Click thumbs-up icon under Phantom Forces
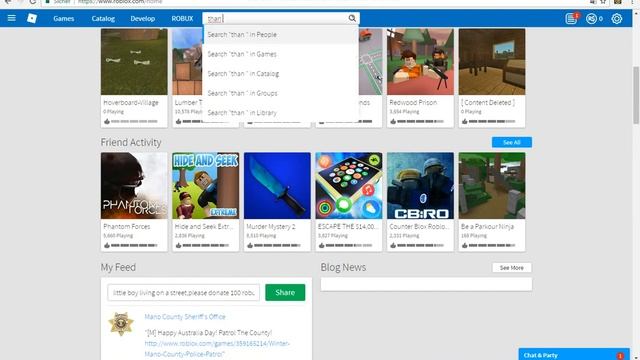 pyautogui.click(x=107, y=245)
